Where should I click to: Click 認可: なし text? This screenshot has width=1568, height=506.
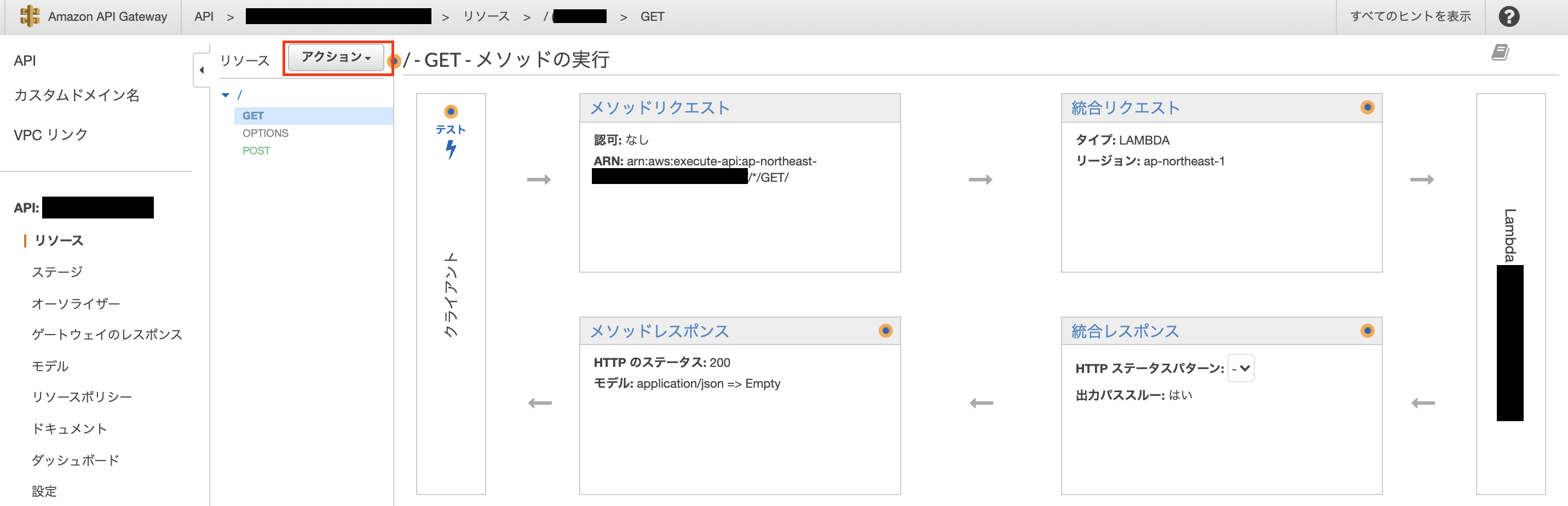621,140
